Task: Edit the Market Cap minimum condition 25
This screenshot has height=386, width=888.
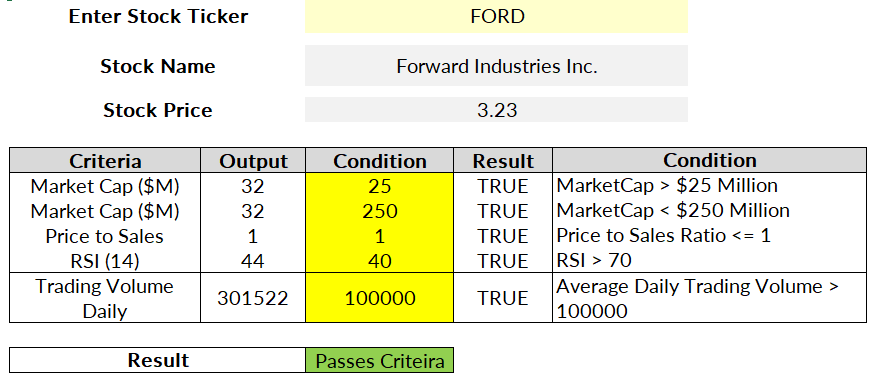Action: pos(379,186)
